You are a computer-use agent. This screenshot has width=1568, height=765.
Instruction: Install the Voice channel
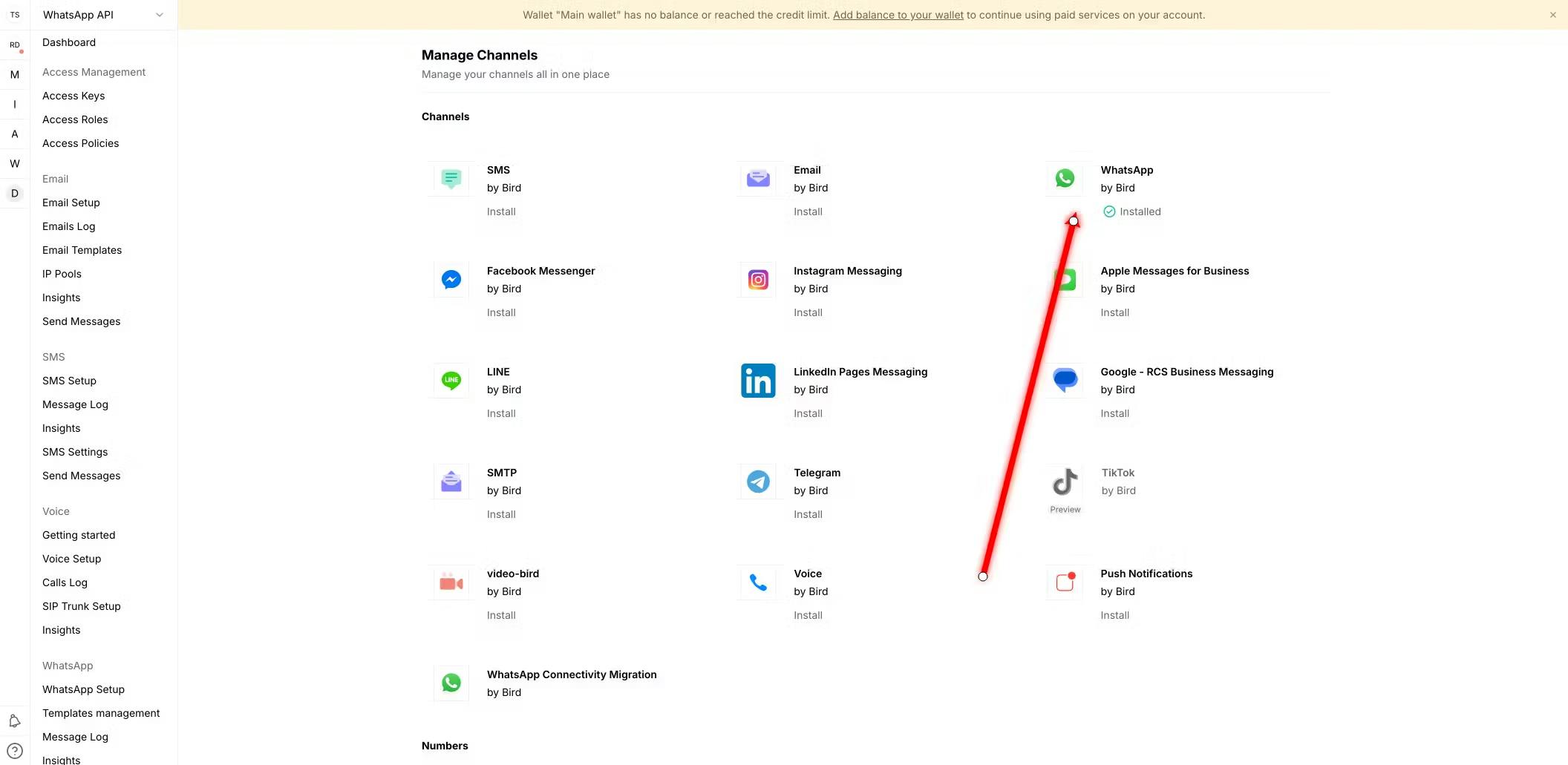808,615
